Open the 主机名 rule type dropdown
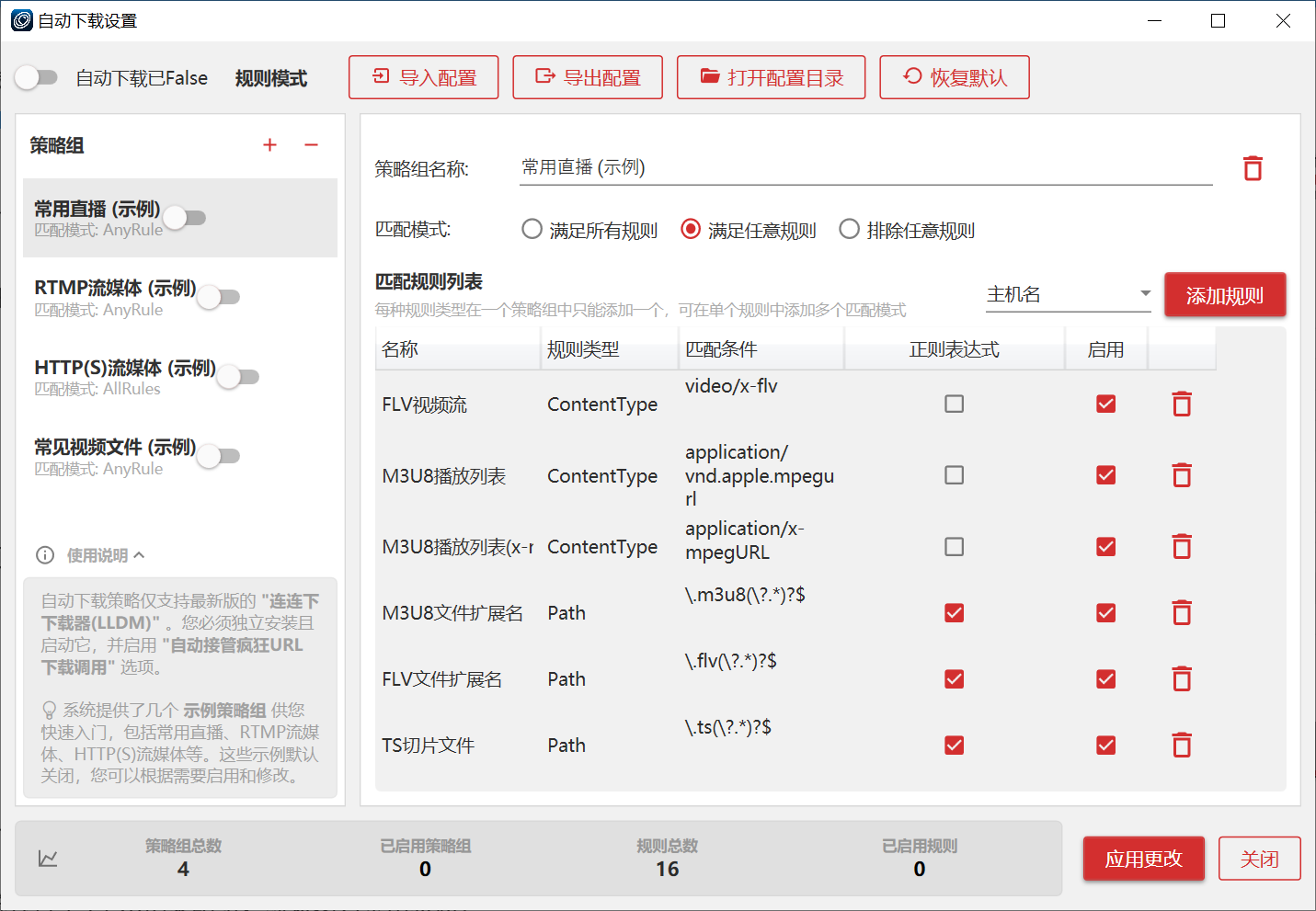Viewport: 1316px width, 911px height. click(1068, 294)
